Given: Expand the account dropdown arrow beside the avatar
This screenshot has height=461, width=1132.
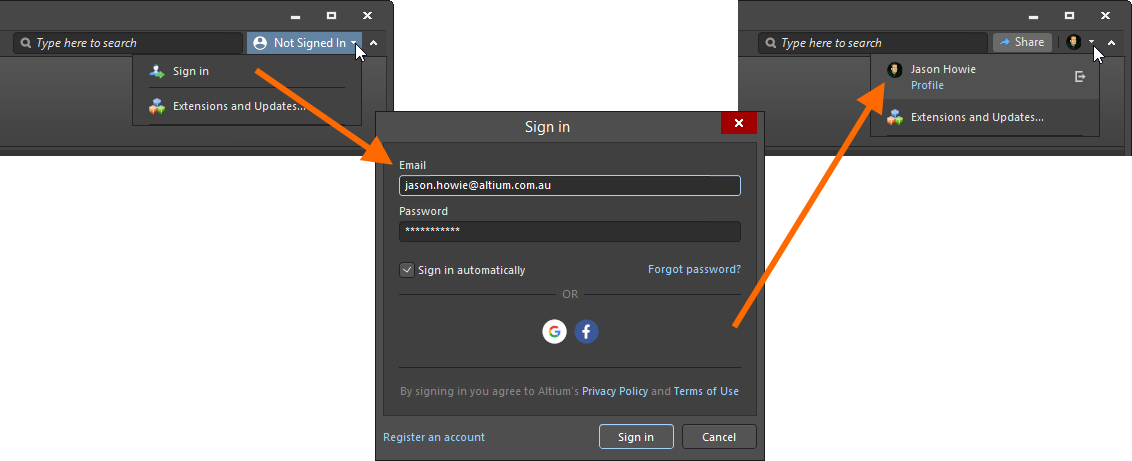Looking at the screenshot, I should (1092, 42).
